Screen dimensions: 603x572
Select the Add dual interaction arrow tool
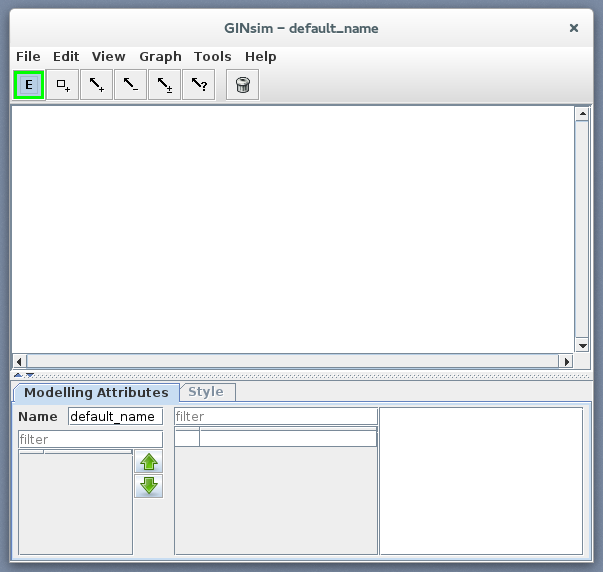(164, 85)
